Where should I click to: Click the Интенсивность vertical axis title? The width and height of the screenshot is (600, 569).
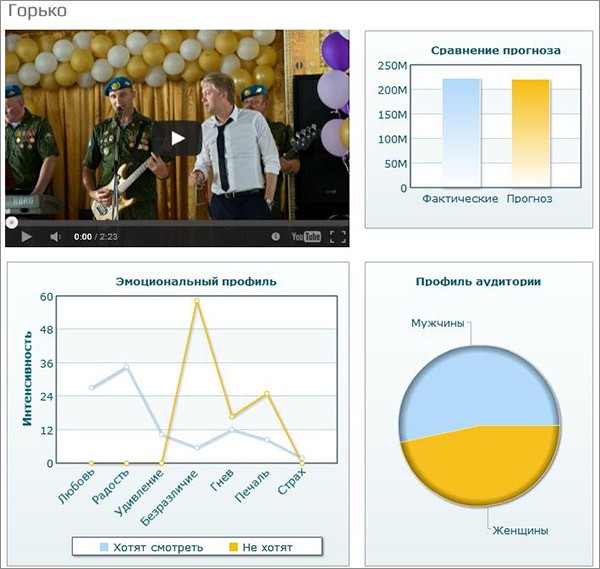(27, 379)
